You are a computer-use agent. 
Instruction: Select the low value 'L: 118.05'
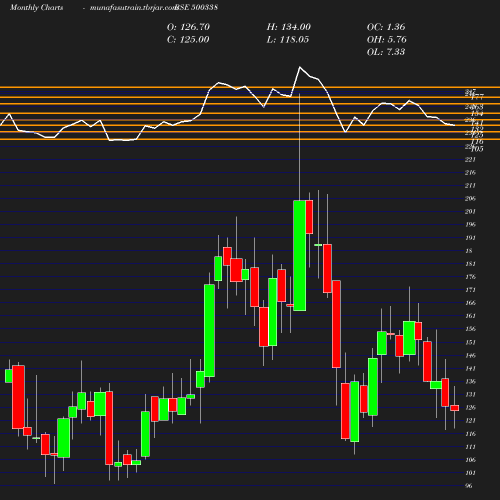click(288, 40)
